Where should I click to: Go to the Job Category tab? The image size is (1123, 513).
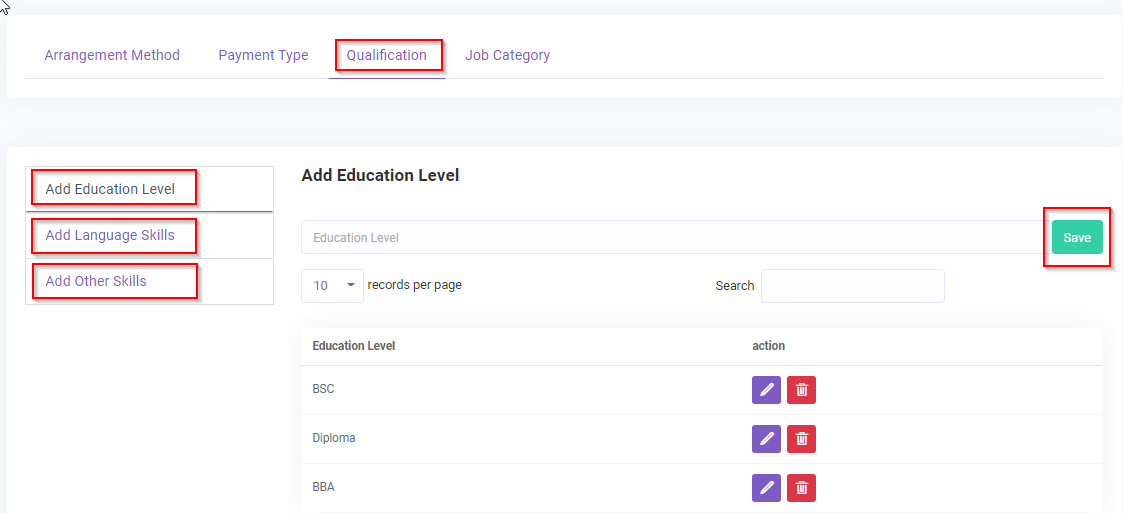tap(507, 55)
